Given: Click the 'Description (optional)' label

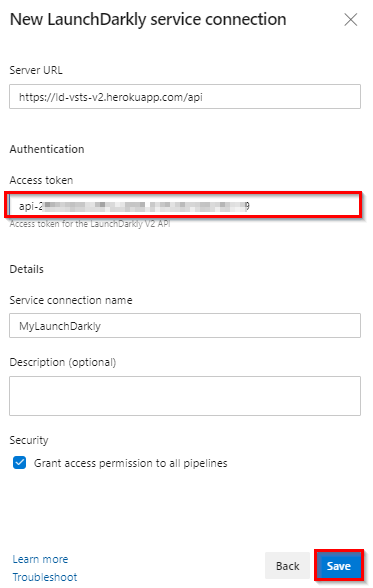Looking at the screenshot, I should pos(63,363).
